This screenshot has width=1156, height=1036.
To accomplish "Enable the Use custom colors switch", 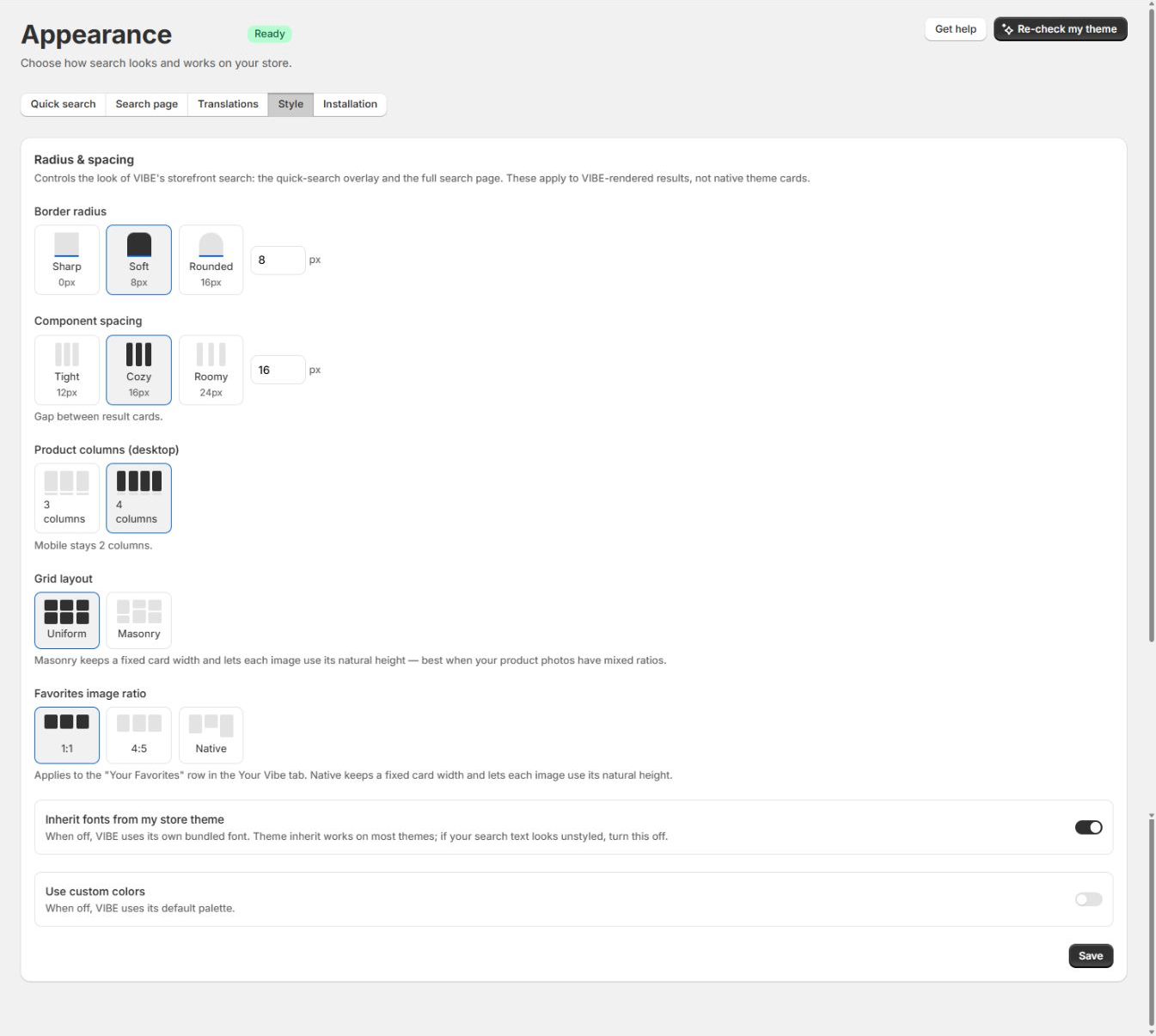I will tap(1088, 899).
